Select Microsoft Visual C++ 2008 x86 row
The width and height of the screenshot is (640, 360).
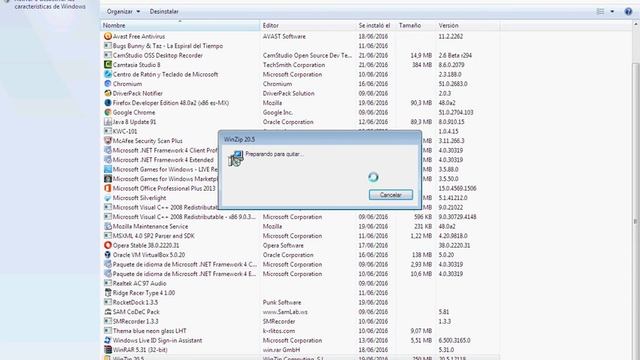300,217
